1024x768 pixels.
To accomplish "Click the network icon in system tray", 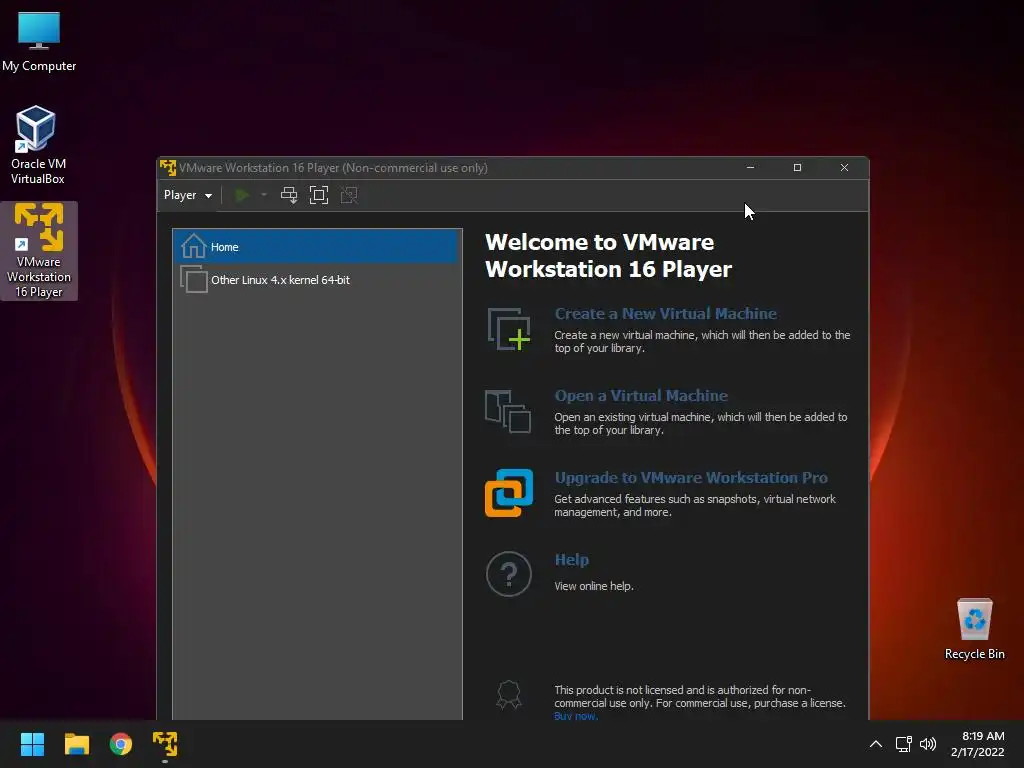I will coord(904,744).
